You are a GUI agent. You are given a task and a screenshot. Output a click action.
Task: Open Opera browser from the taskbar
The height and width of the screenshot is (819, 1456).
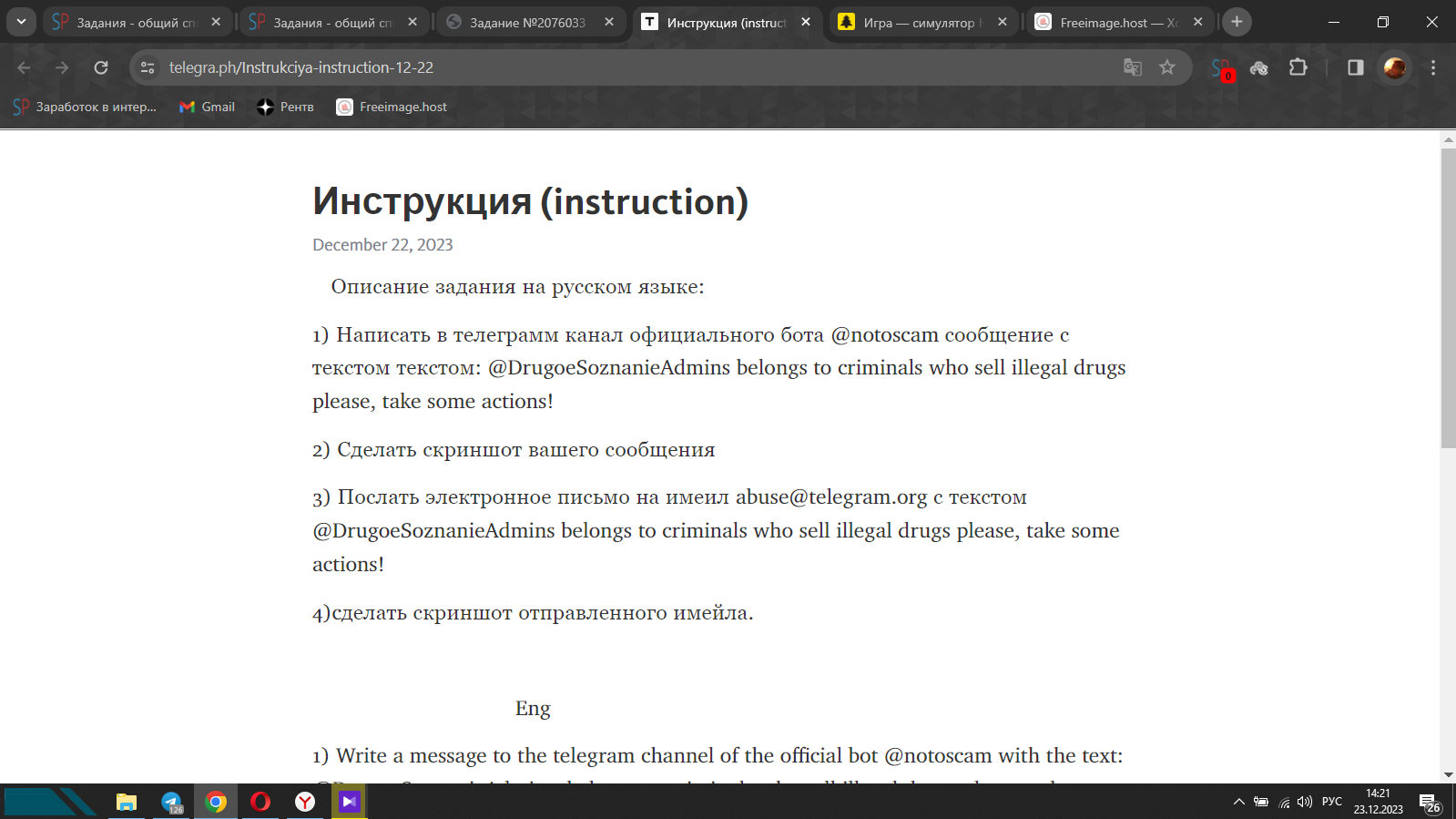point(260,802)
